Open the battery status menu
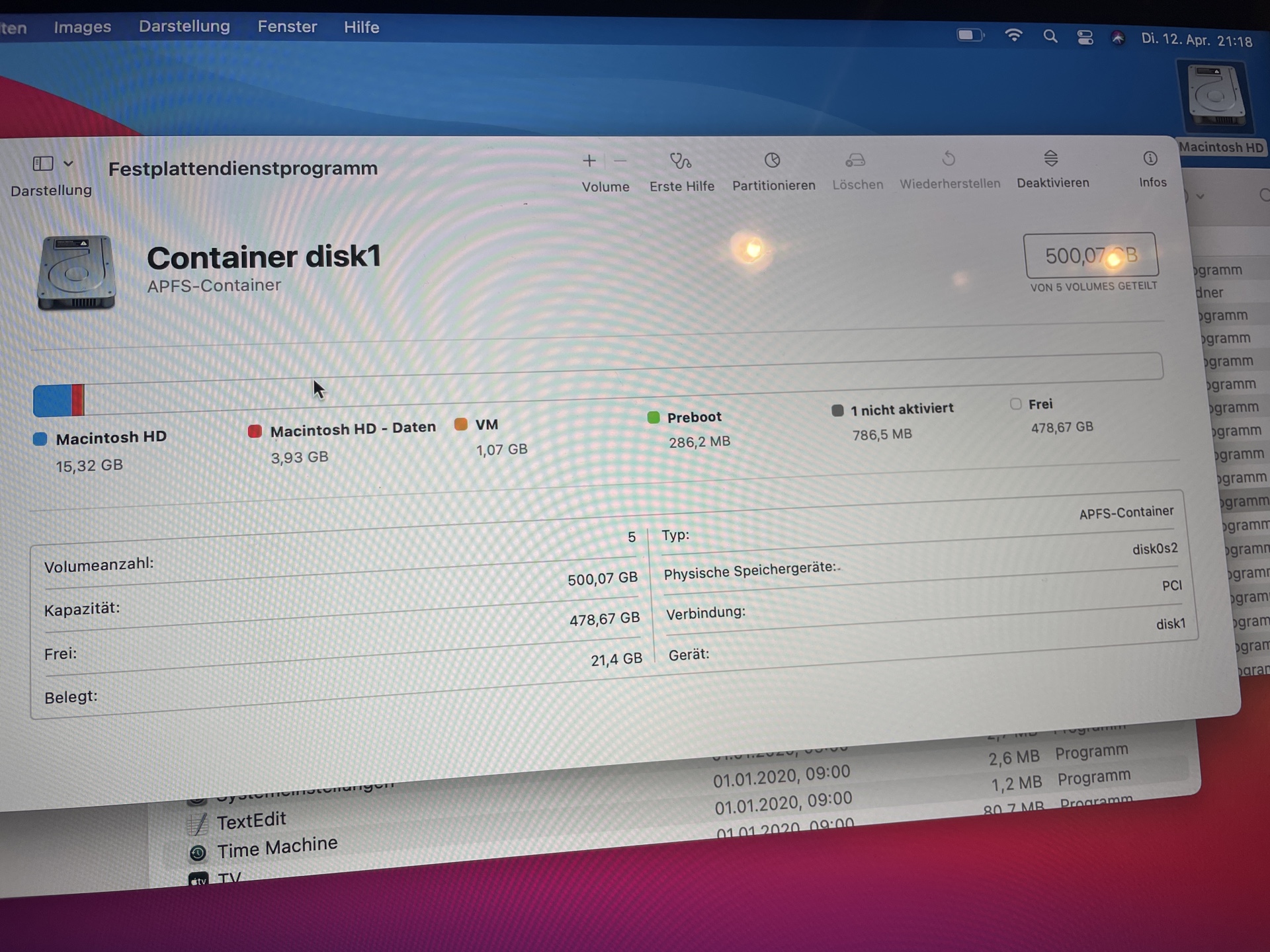The height and width of the screenshot is (952, 1270). [x=970, y=35]
